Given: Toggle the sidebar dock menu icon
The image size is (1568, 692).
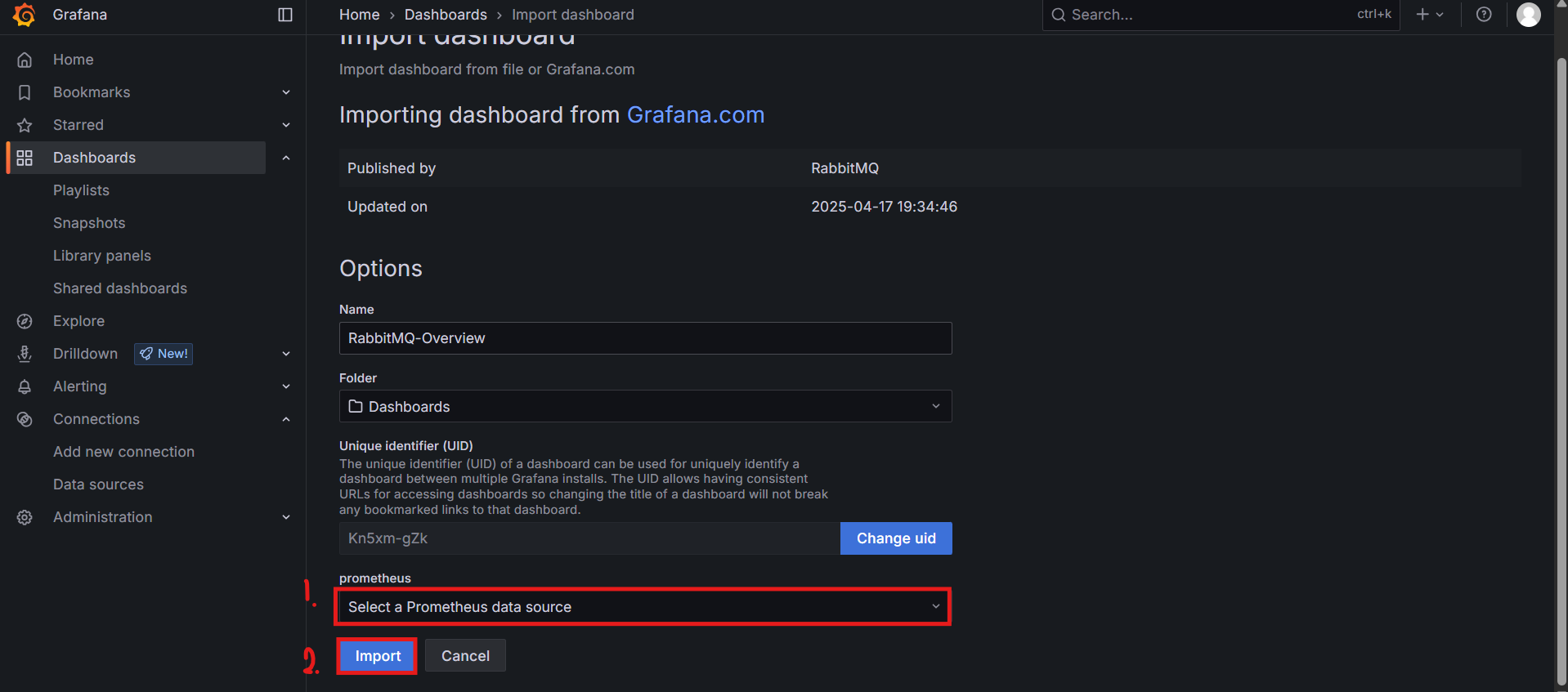Looking at the screenshot, I should [285, 15].
